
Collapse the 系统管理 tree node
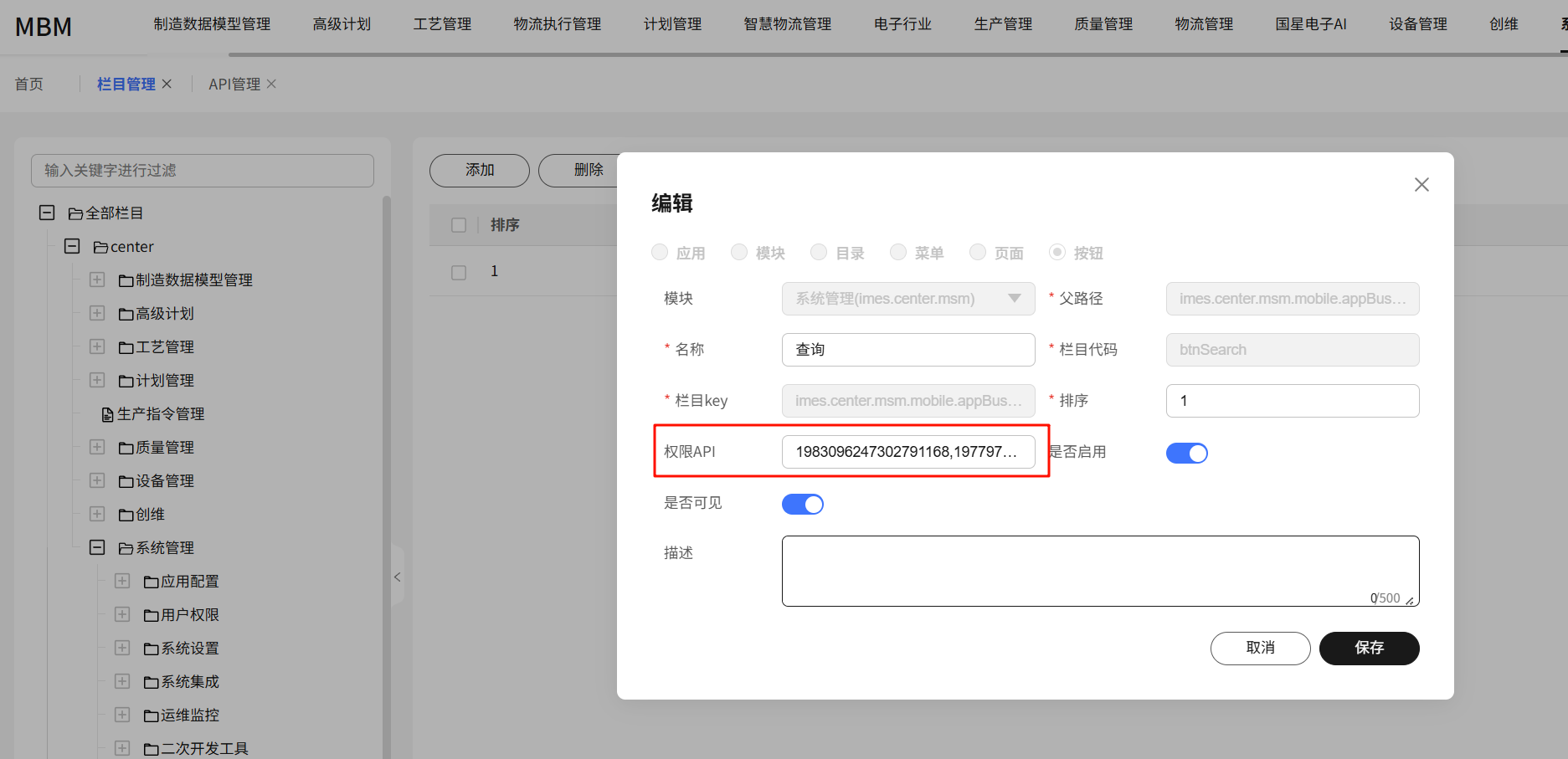click(x=97, y=547)
